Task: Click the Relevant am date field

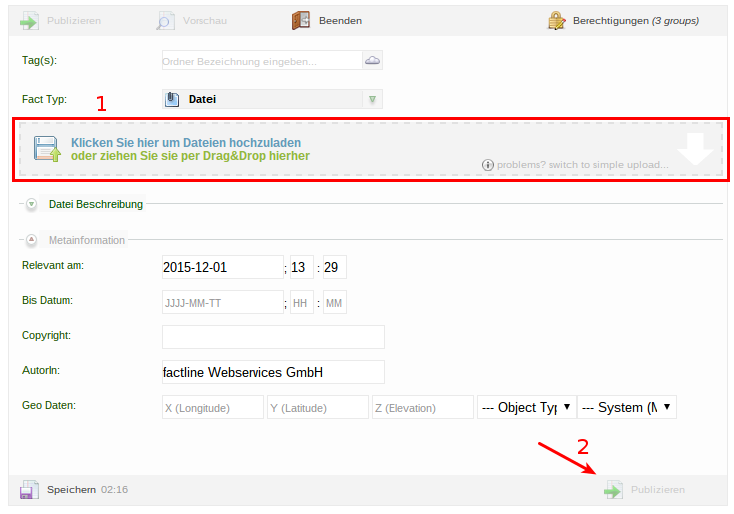Action: (x=222, y=267)
